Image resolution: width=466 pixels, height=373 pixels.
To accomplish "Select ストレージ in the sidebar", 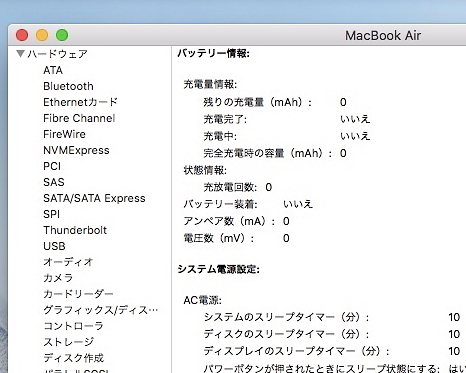I will point(69,342).
